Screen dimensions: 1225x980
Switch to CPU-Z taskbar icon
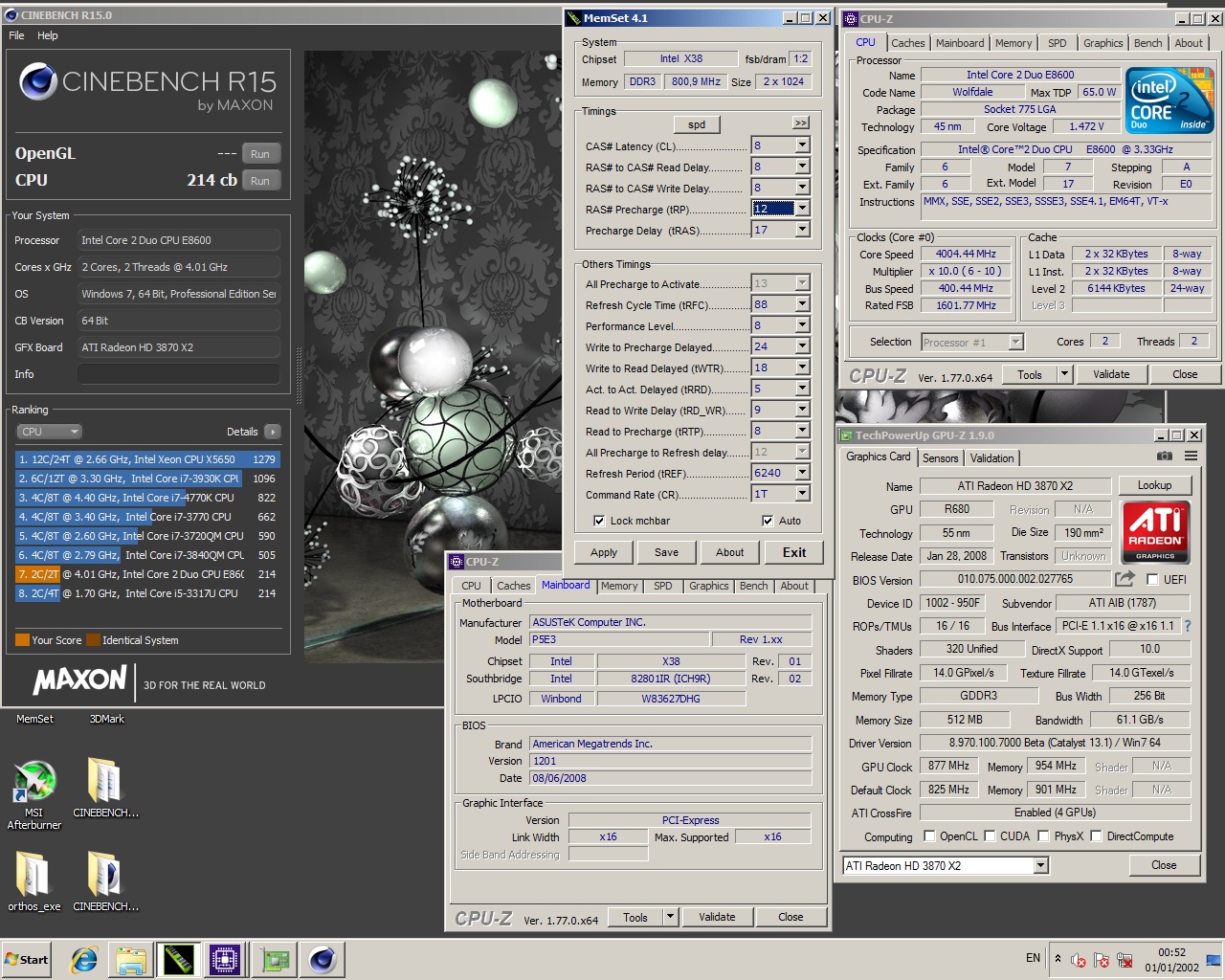tap(225, 959)
